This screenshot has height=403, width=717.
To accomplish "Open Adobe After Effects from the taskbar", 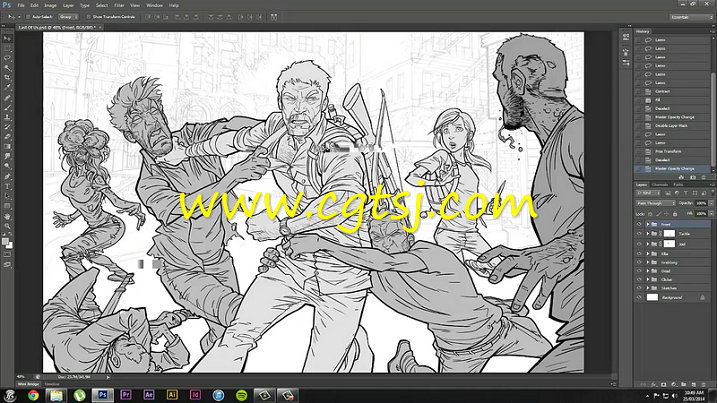I will pyautogui.click(x=149, y=395).
